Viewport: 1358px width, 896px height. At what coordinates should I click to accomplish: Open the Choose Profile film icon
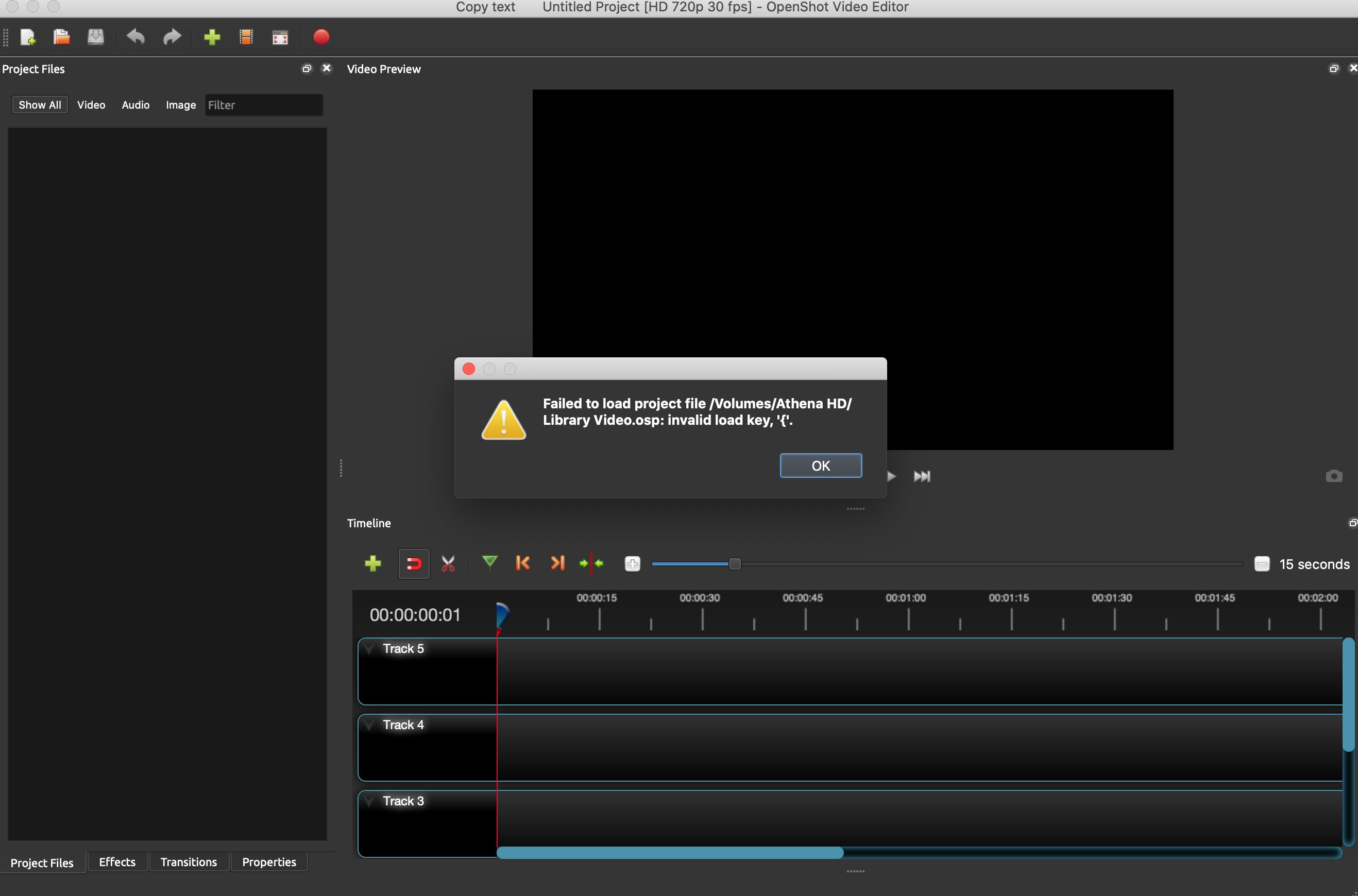click(x=246, y=37)
